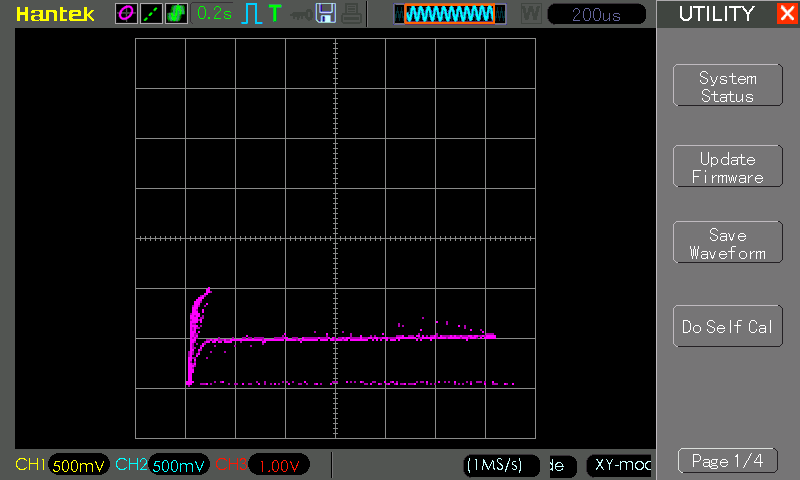
Task: Click the USB key icon
Action: point(300,13)
